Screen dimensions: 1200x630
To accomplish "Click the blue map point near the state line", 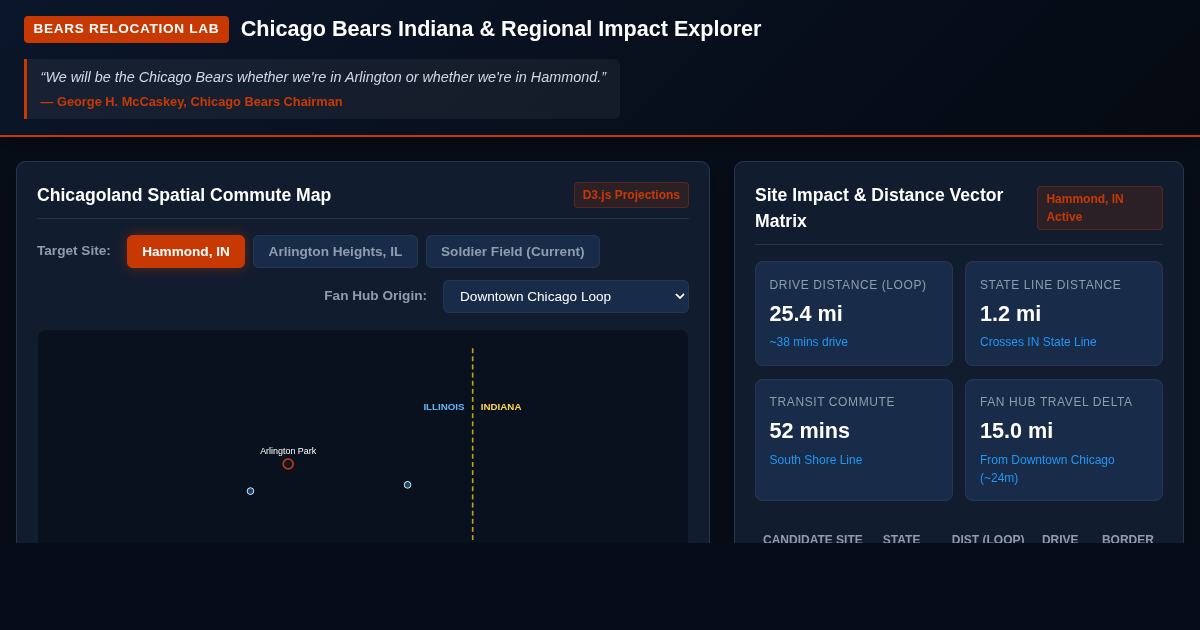I will click(407, 485).
